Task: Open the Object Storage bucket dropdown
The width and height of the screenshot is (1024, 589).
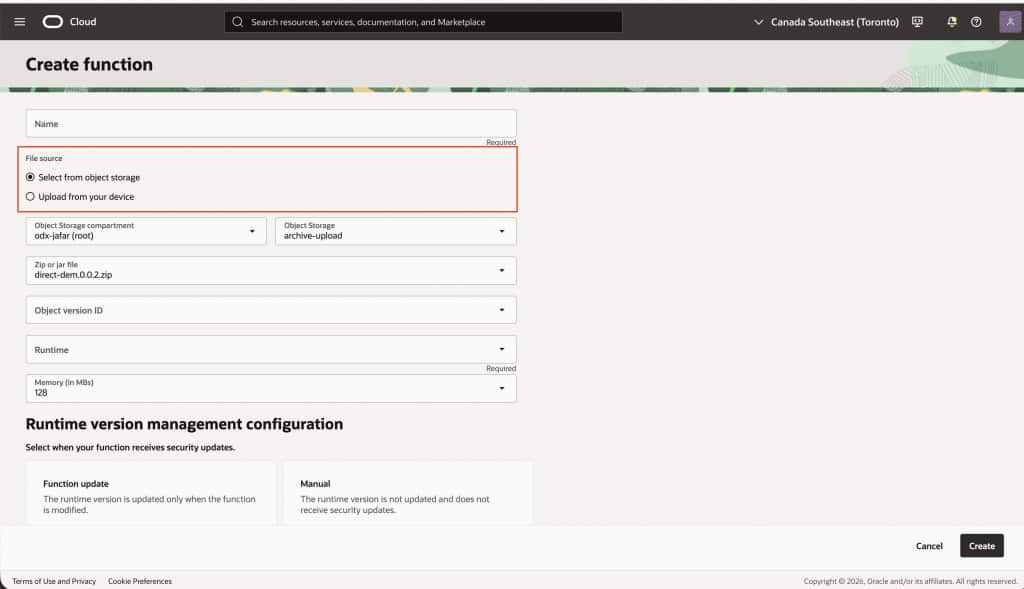Action: (x=396, y=231)
